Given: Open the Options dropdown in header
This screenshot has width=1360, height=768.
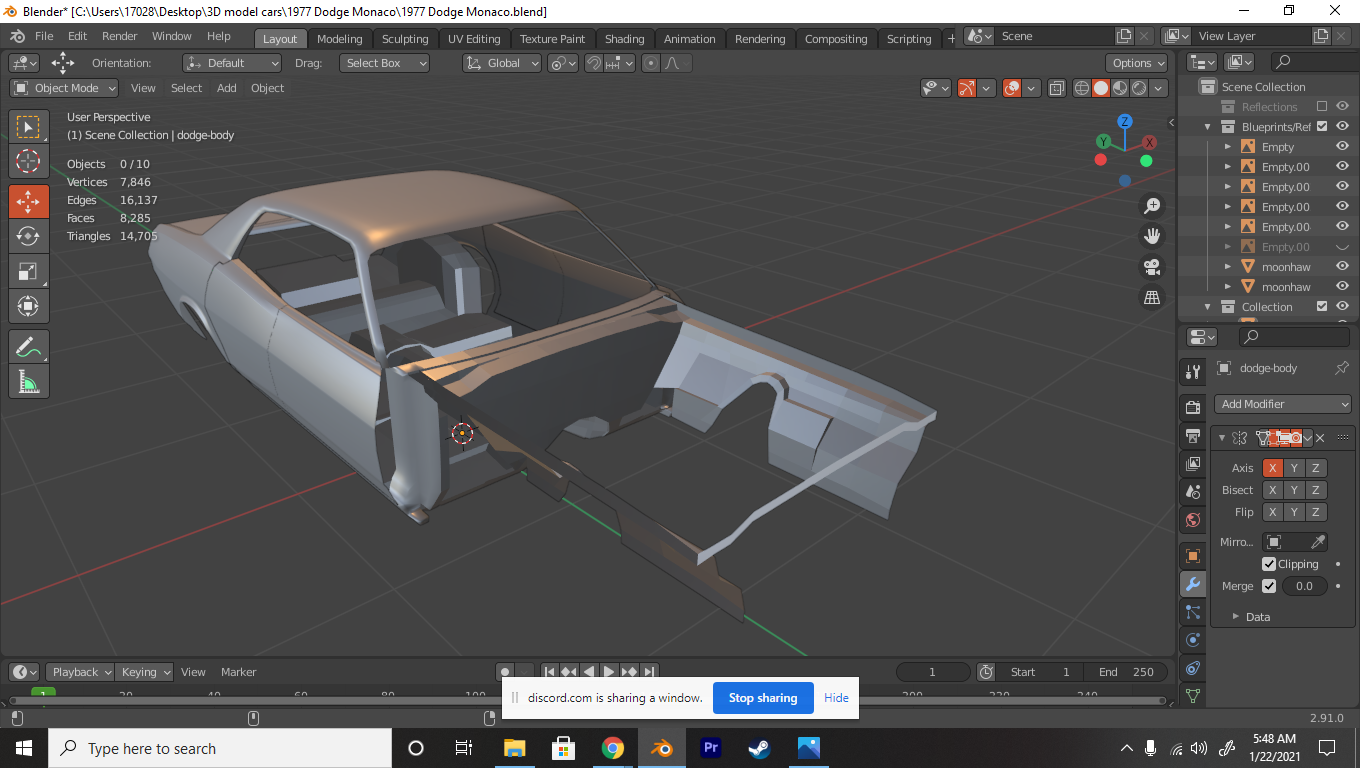Looking at the screenshot, I should [1137, 63].
